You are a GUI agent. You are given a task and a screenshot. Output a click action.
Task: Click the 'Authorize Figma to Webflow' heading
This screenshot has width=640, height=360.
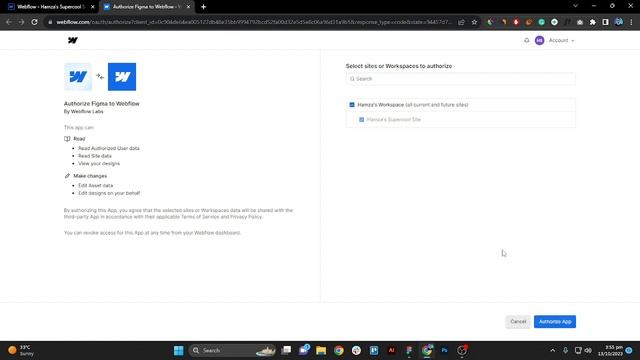pos(102,104)
